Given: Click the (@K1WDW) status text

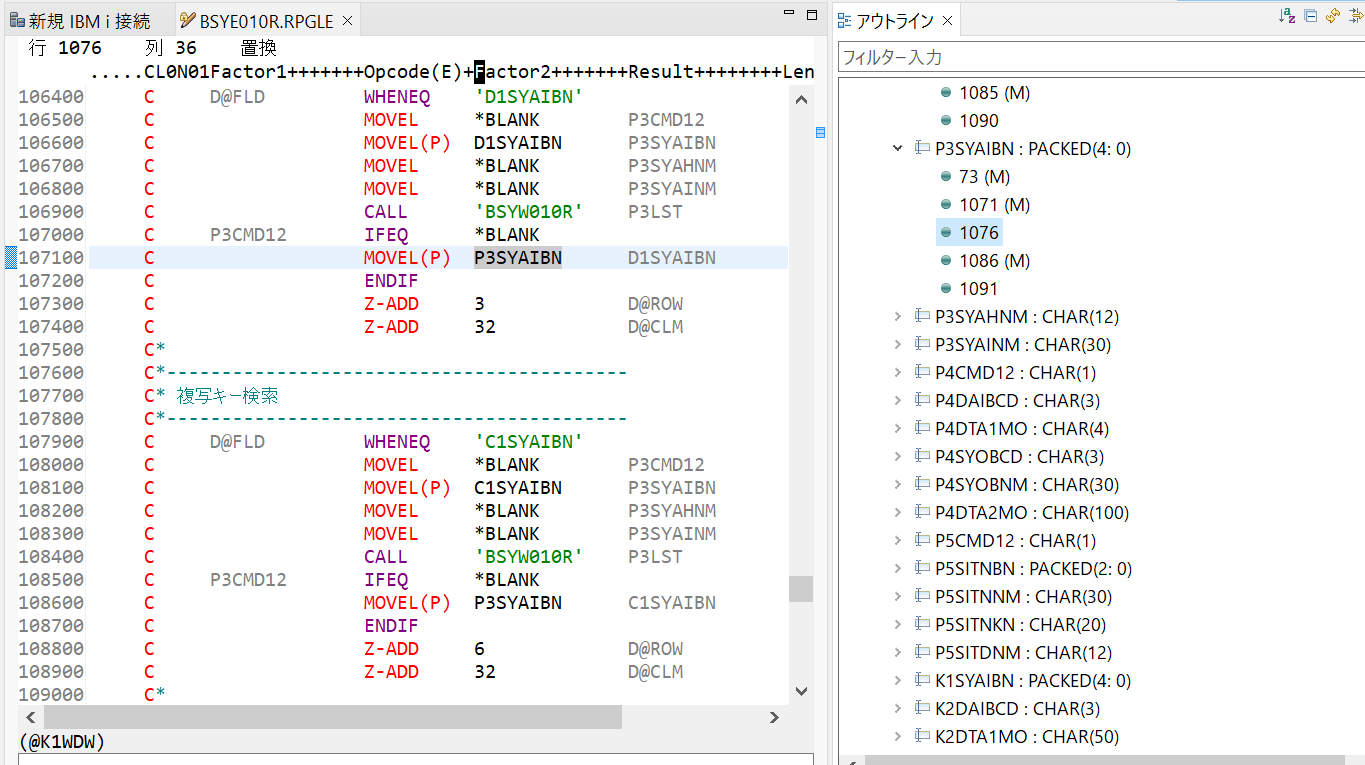Looking at the screenshot, I should pyautogui.click(x=62, y=742).
